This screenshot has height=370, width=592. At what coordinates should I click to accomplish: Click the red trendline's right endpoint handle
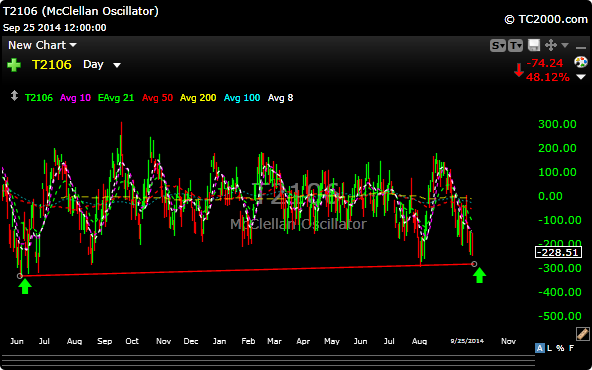pos(474,264)
